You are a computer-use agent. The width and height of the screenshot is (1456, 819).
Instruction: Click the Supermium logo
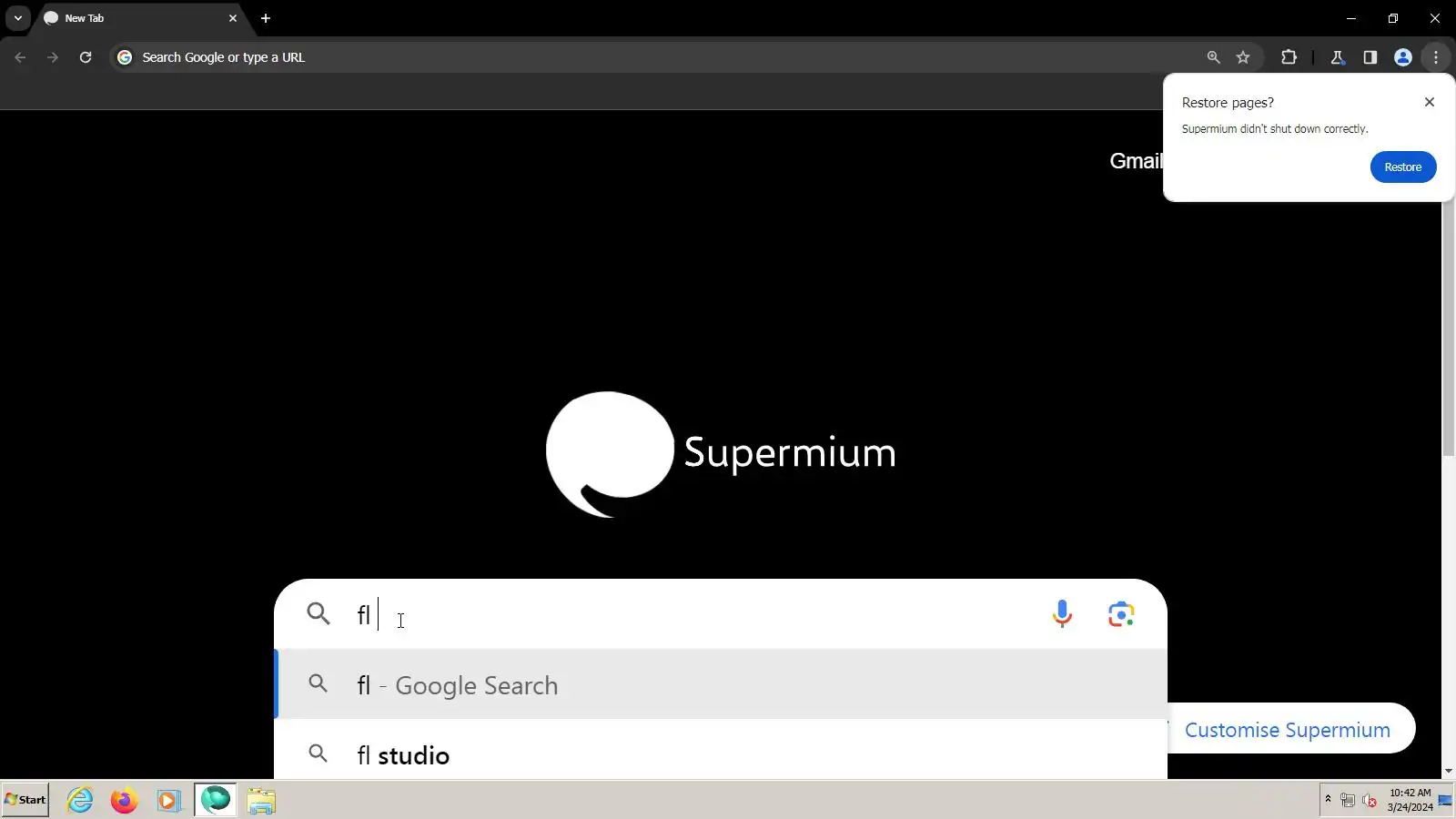point(721,453)
